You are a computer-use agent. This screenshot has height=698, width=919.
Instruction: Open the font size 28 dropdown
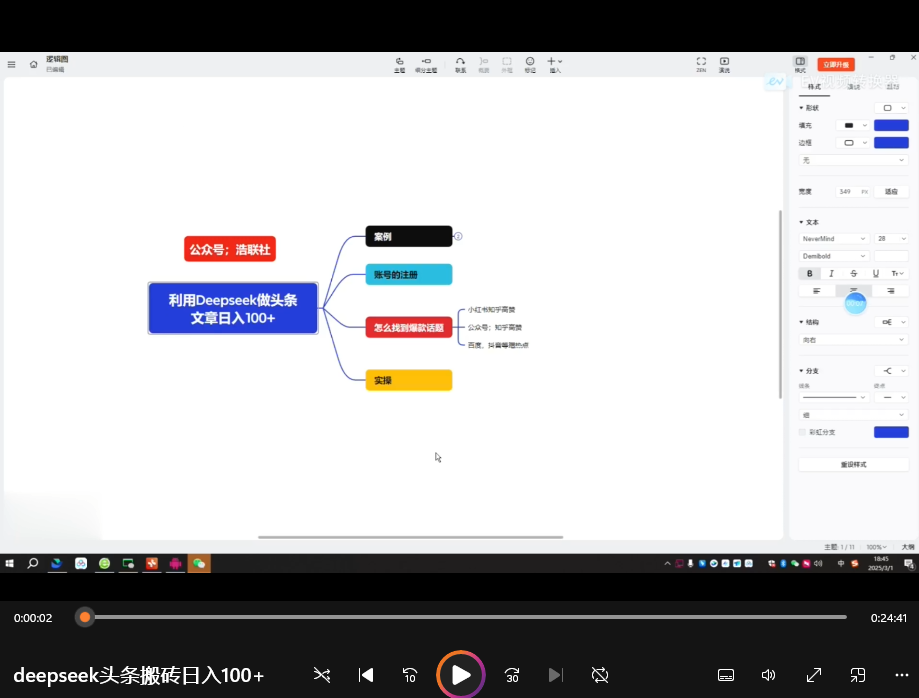(891, 239)
